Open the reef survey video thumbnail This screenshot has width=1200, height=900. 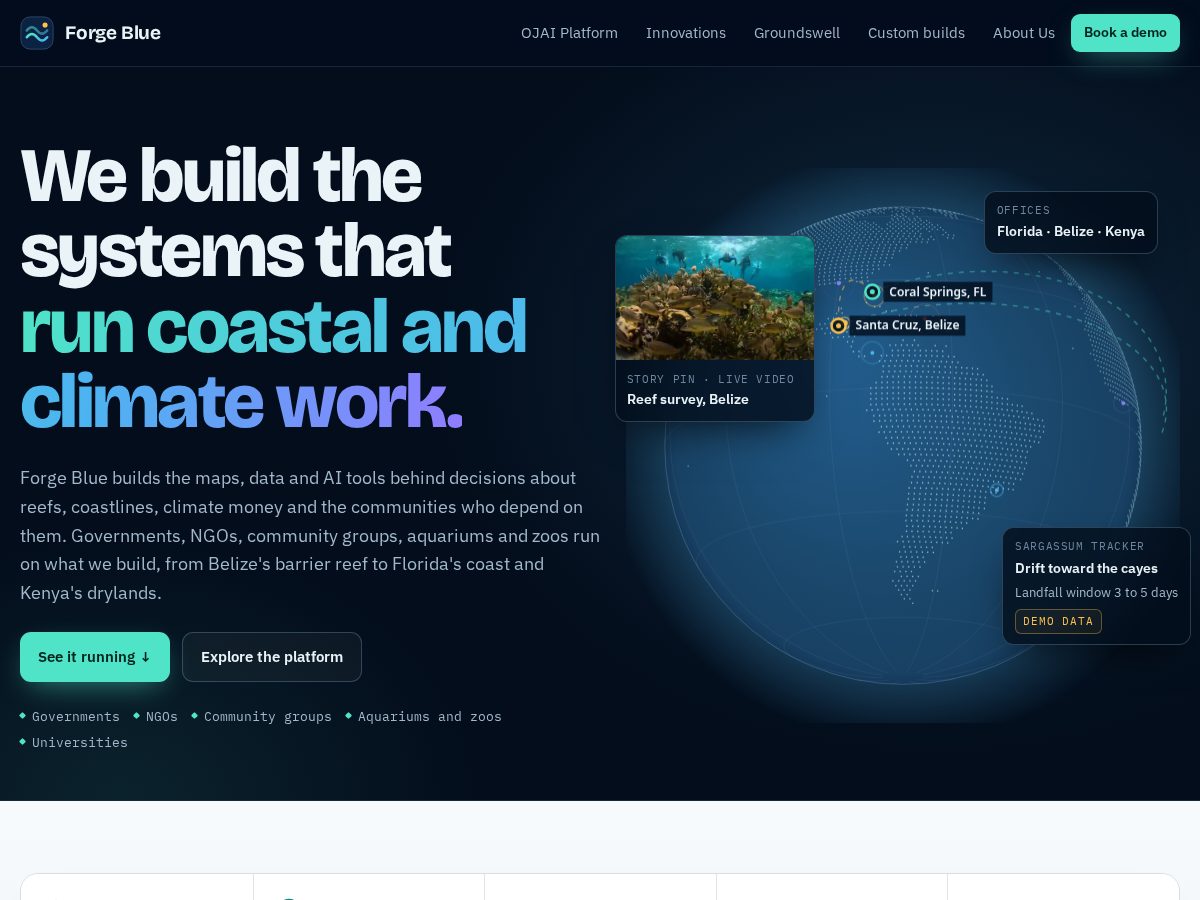click(x=715, y=298)
